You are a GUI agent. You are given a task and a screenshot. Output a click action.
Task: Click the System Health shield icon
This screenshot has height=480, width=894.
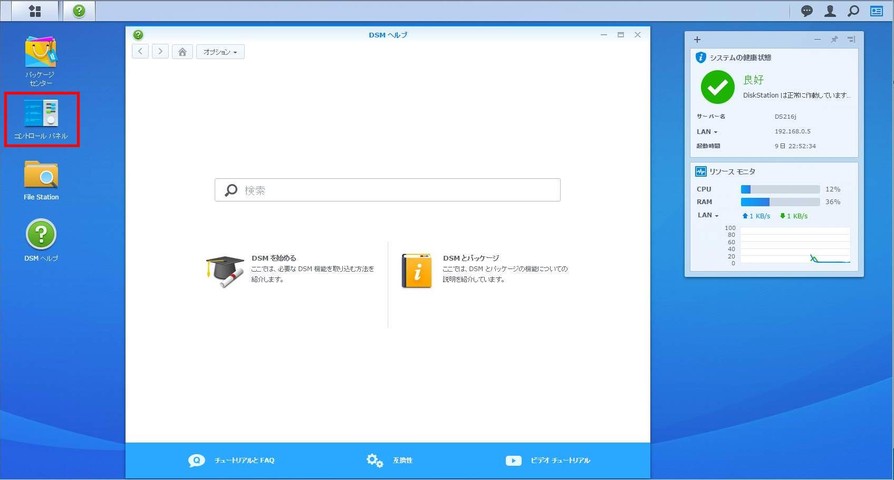pyautogui.click(x=701, y=58)
